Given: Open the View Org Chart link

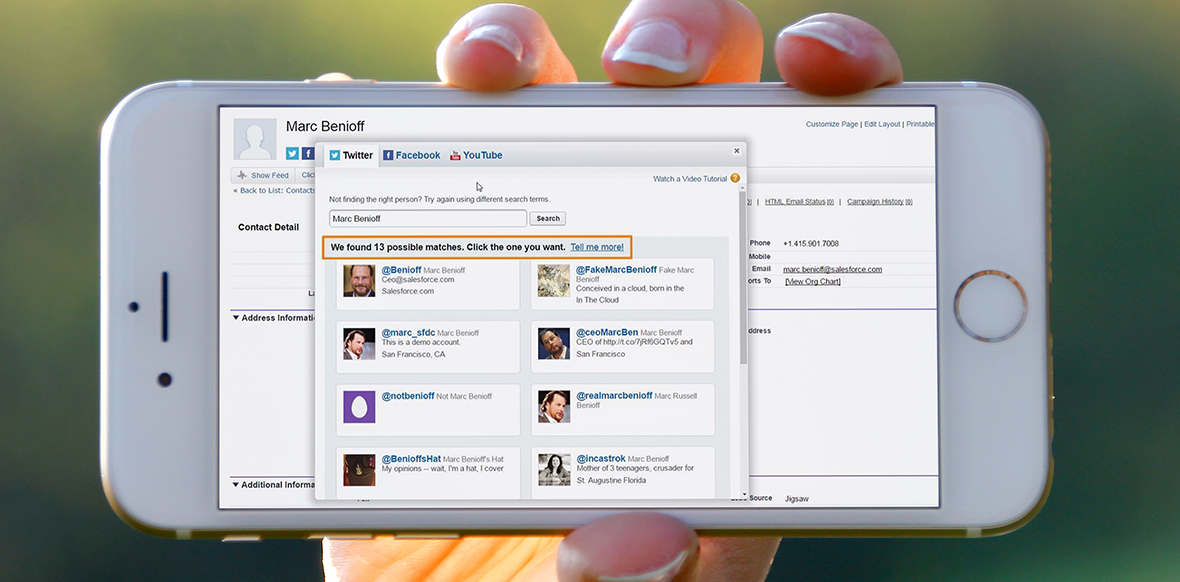Looking at the screenshot, I should click(x=813, y=282).
